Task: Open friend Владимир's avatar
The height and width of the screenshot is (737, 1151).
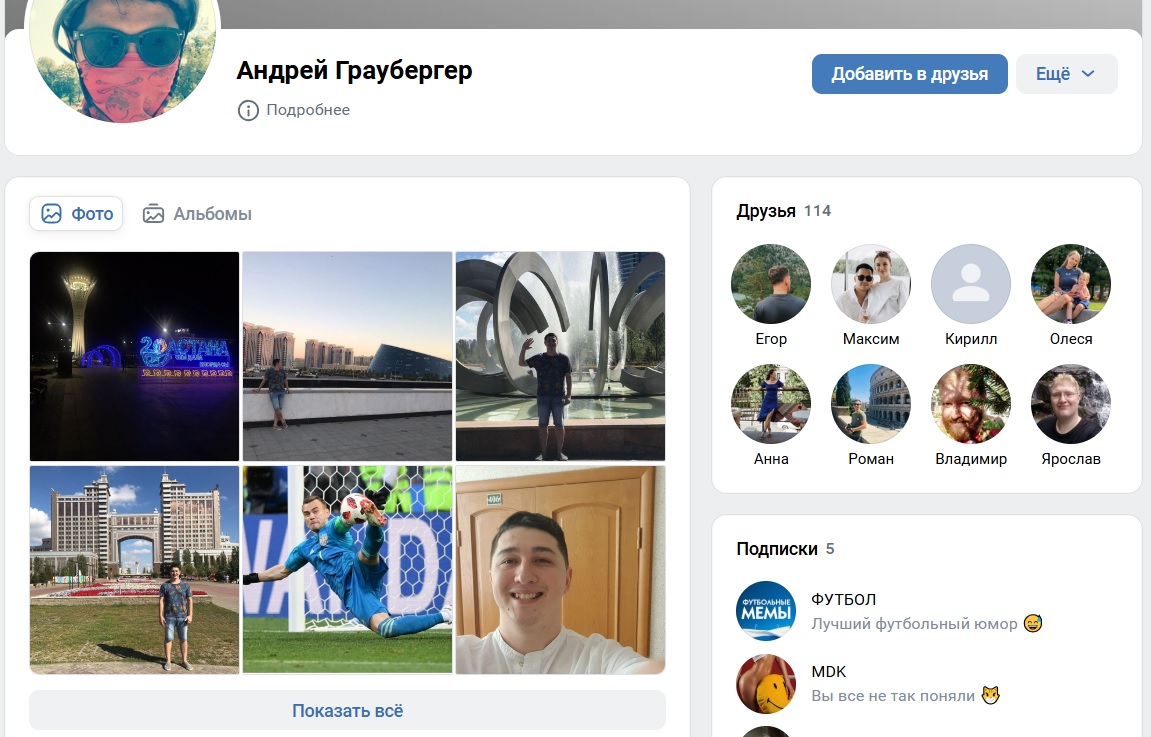Action: coord(970,404)
